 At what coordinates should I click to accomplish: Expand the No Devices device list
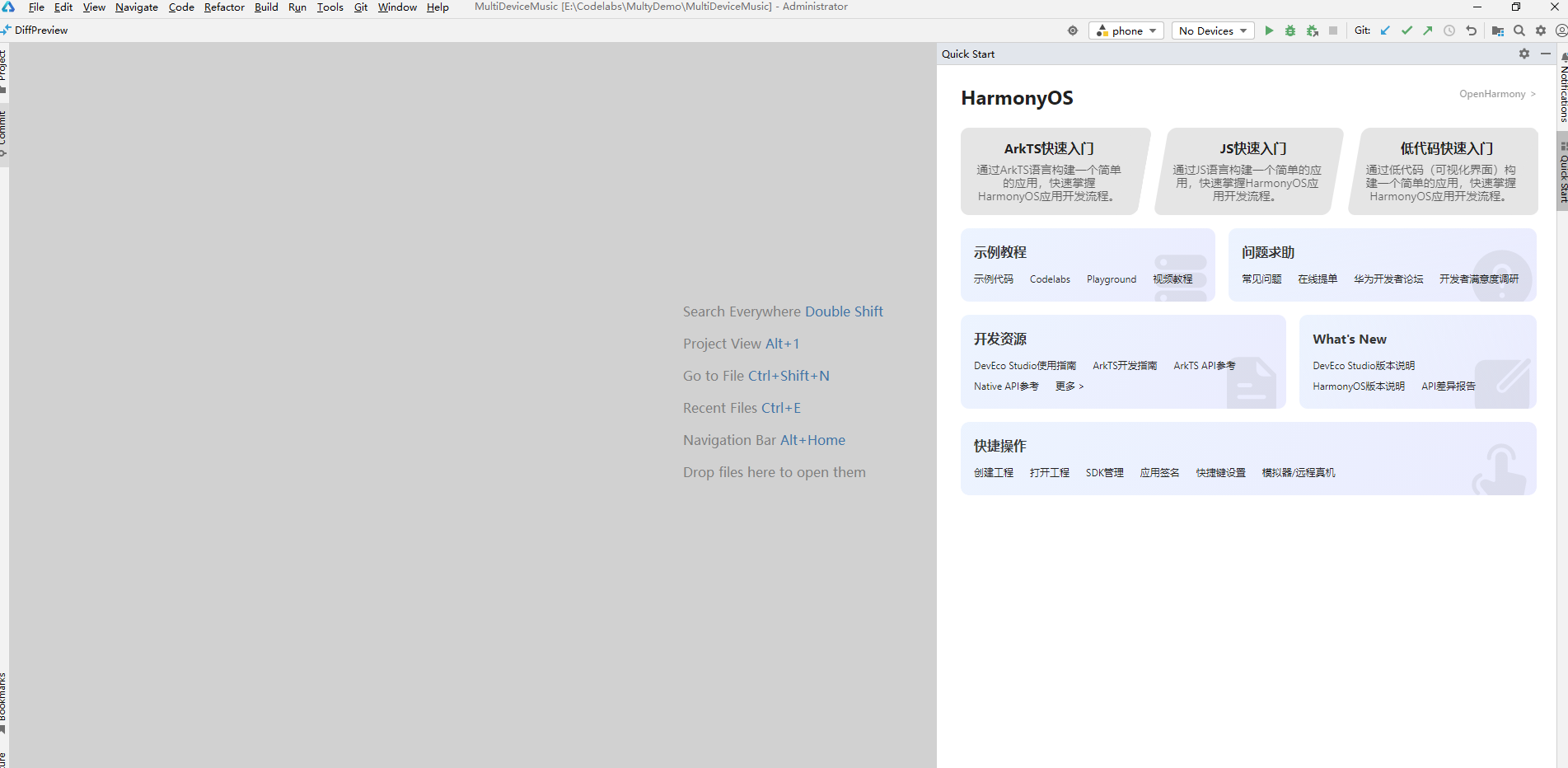coord(1212,30)
